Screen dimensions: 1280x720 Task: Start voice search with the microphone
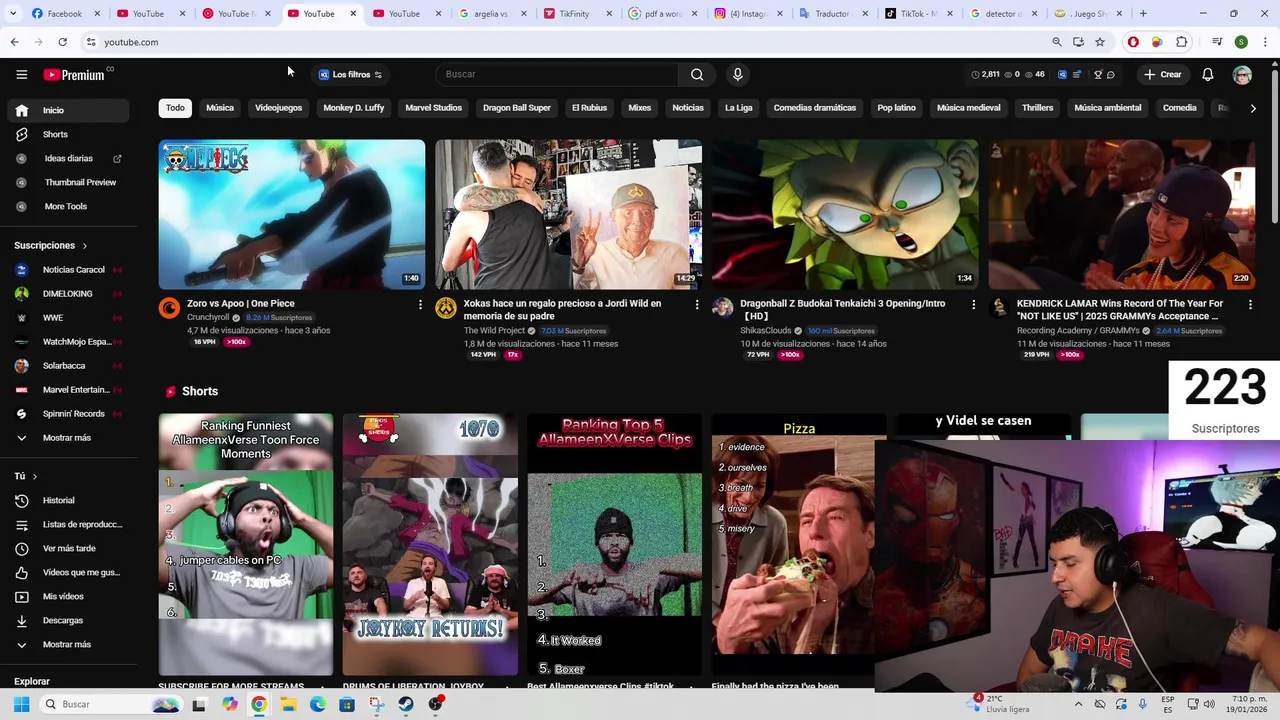(737, 74)
